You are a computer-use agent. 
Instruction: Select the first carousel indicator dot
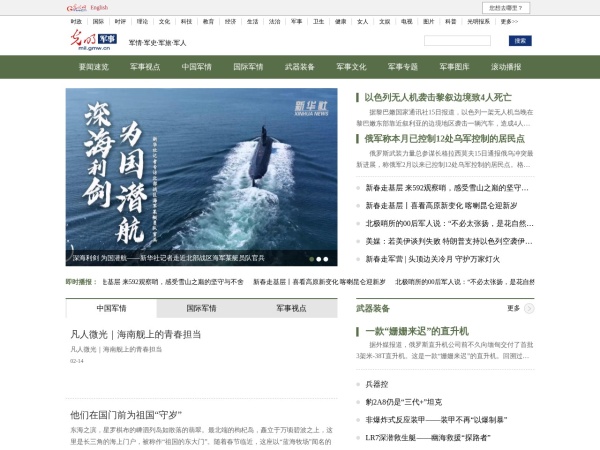click(311, 258)
